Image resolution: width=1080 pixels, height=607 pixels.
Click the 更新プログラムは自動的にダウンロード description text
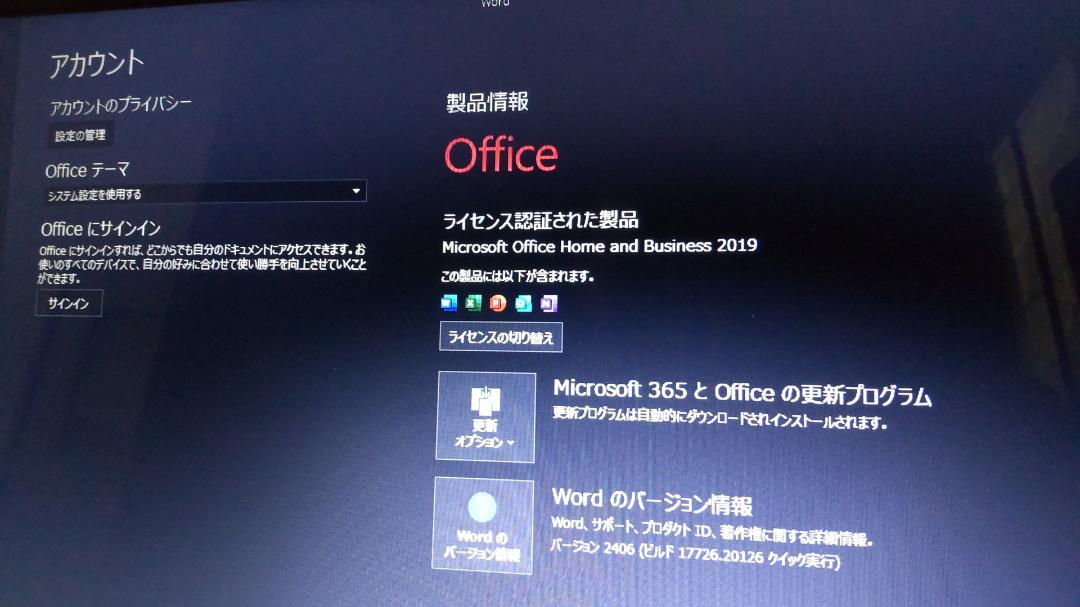pyautogui.click(x=720, y=418)
